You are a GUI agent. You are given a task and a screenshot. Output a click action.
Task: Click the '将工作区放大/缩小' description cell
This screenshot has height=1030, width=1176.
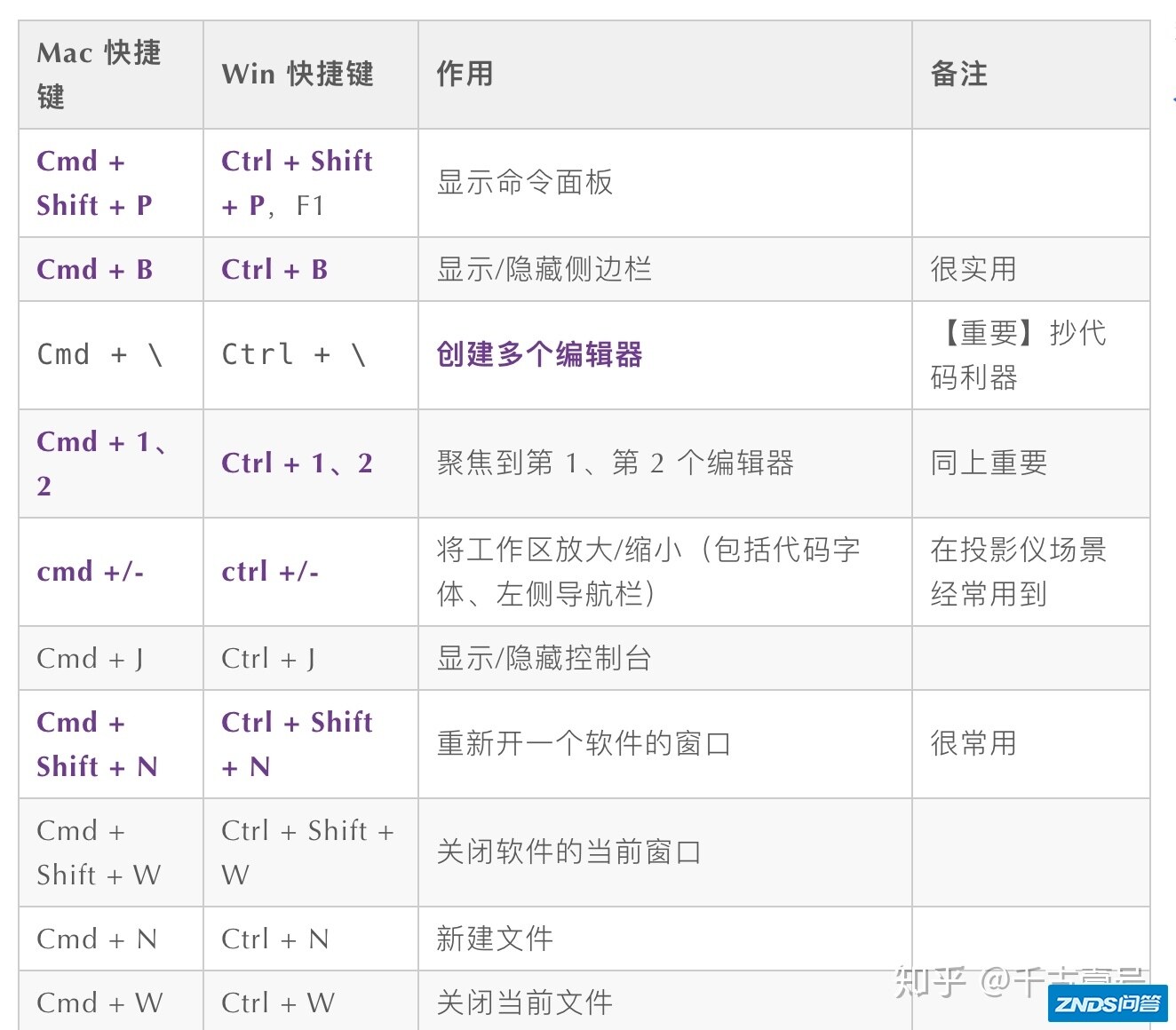coord(665,572)
